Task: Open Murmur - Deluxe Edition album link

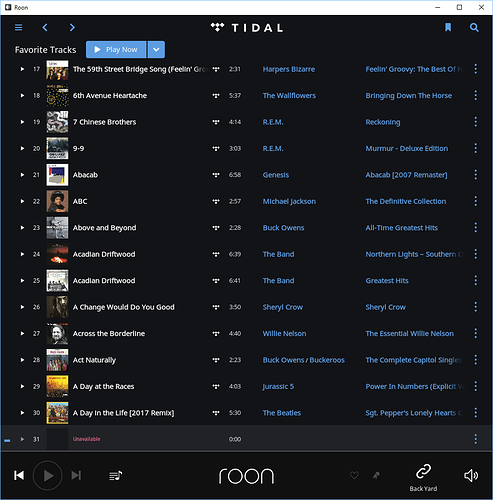Action: [x=407, y=148]
